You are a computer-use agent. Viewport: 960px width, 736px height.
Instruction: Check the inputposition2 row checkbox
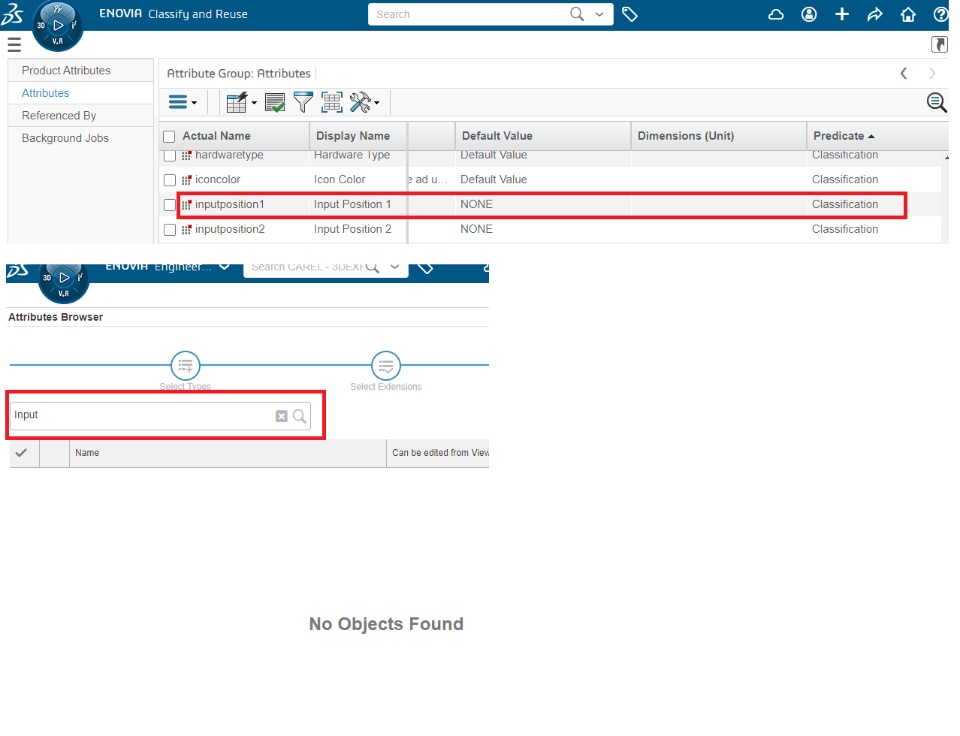[170, 230]
